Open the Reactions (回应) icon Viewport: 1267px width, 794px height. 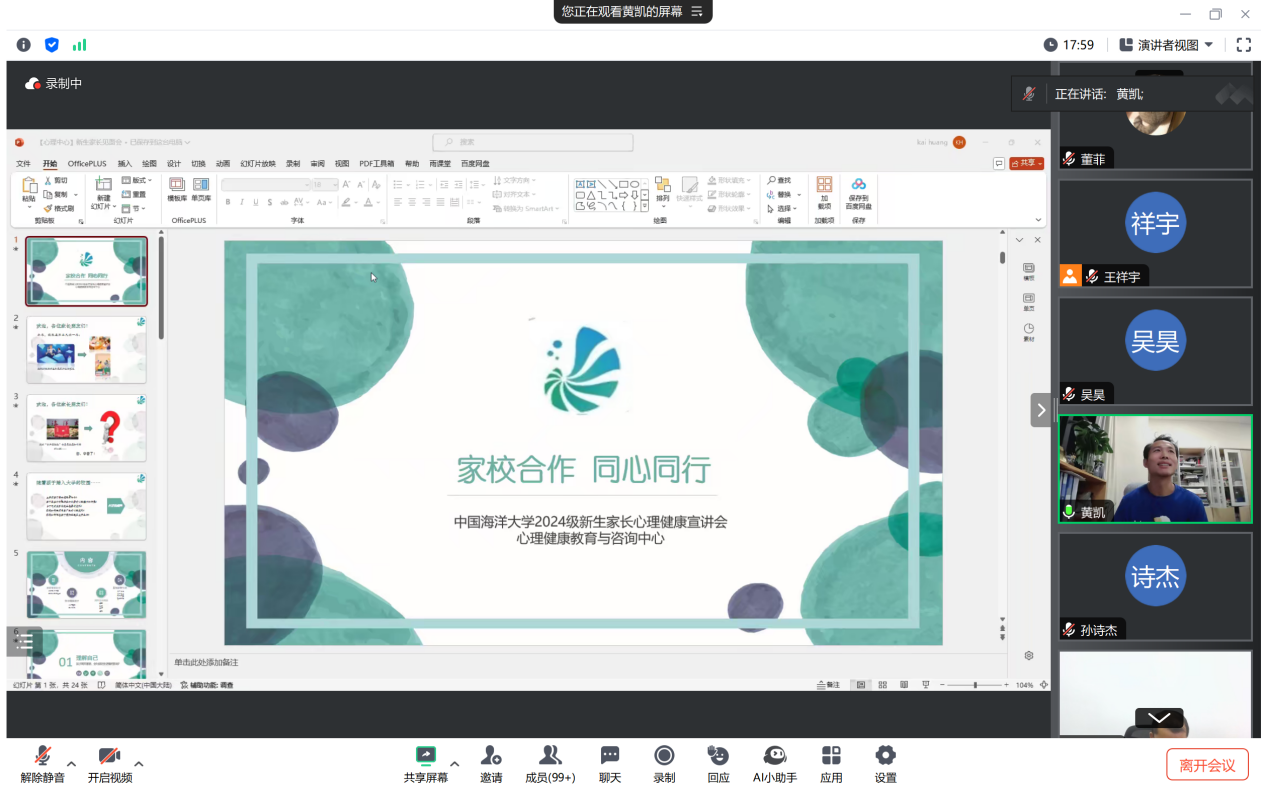coord(718,756)
